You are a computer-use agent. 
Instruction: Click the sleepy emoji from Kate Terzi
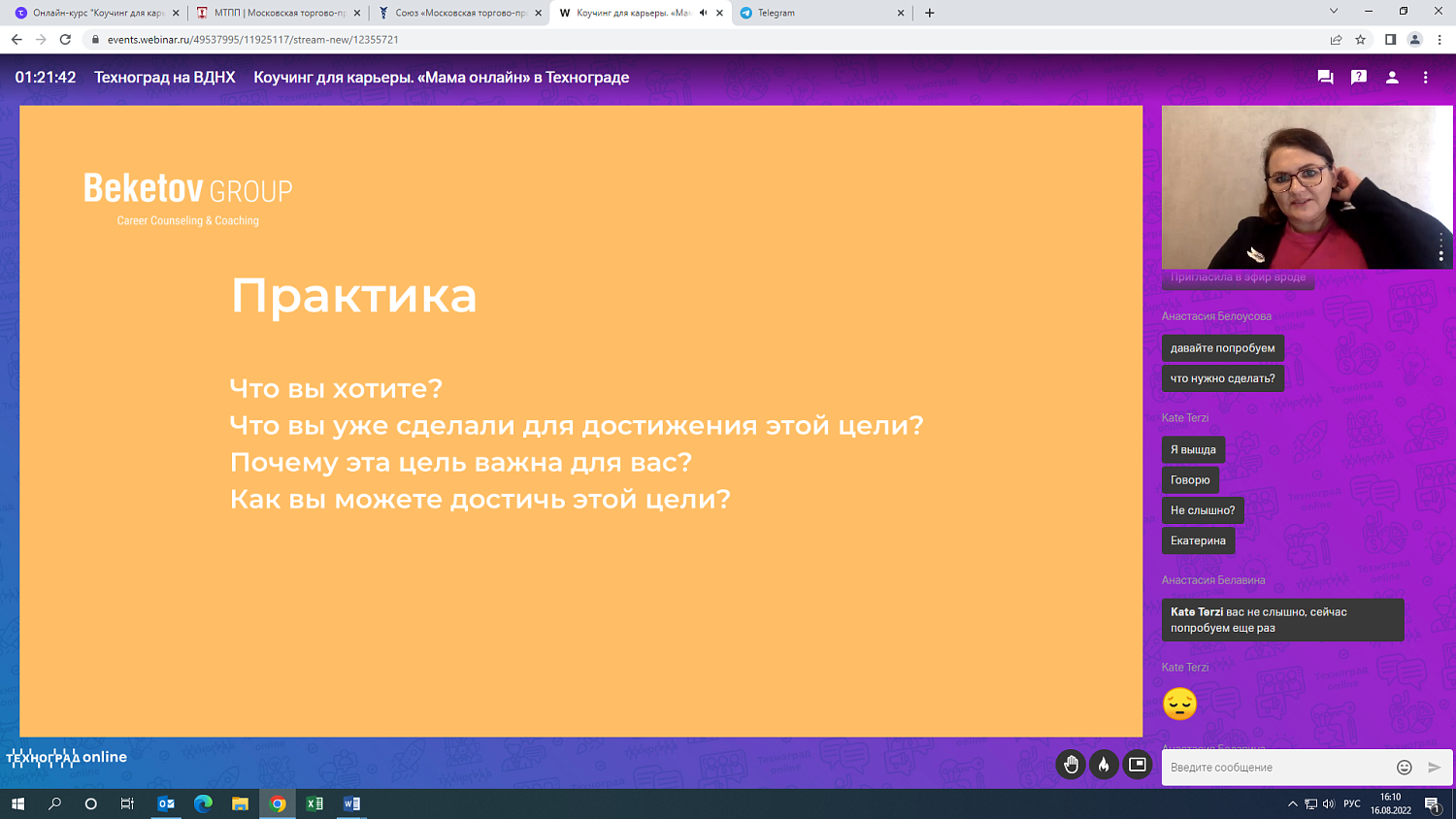[x=1179, y=704]
